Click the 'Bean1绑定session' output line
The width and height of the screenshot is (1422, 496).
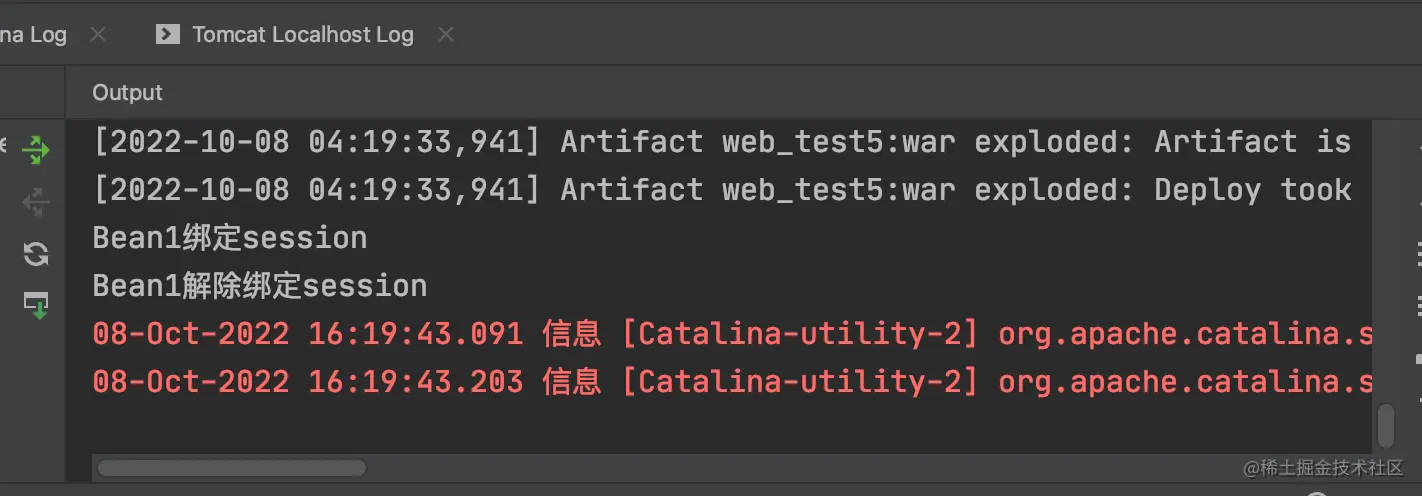[x=230, y=238]
